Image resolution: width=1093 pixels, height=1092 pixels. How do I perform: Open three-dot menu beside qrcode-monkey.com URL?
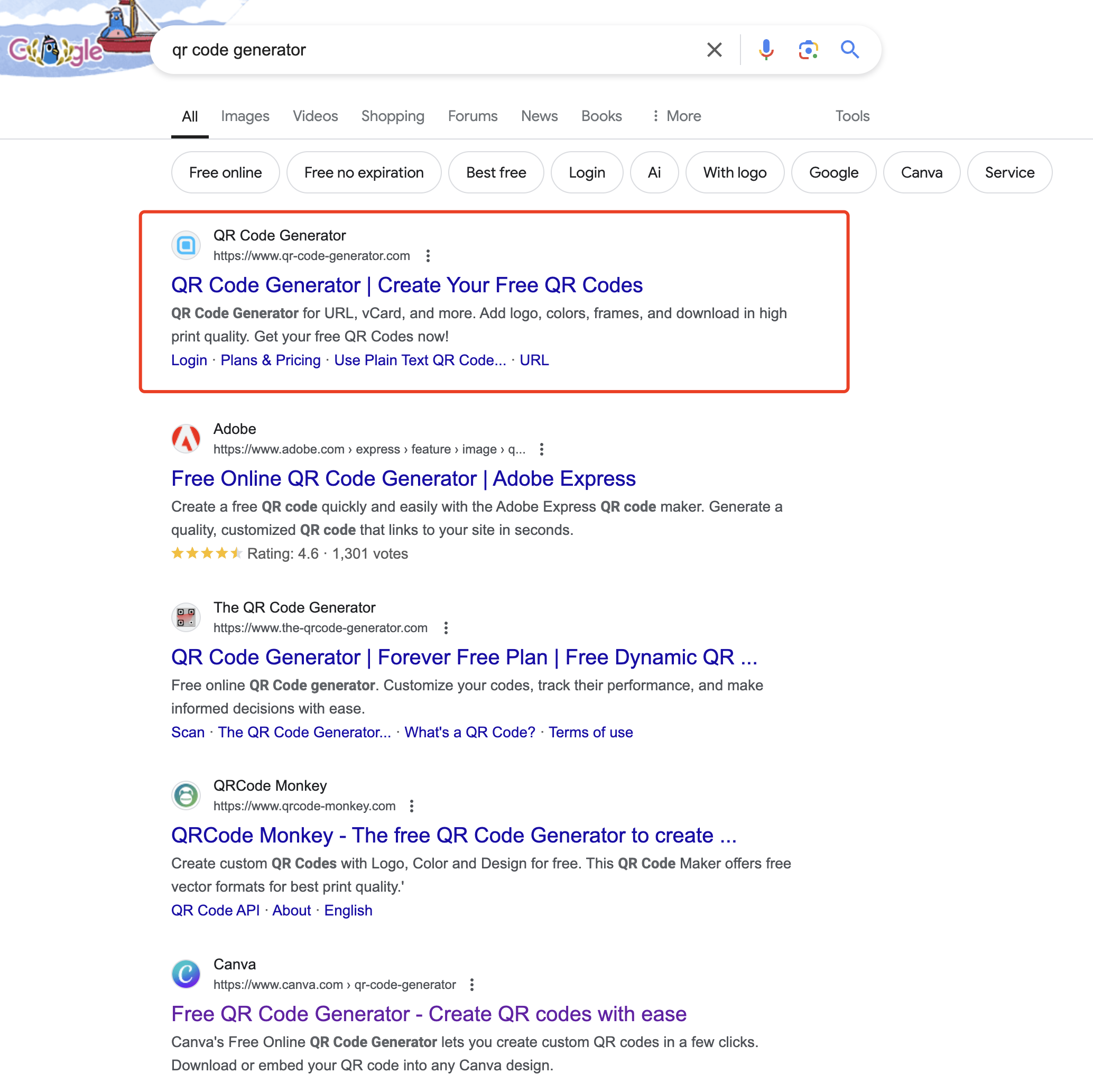[412, 806]
